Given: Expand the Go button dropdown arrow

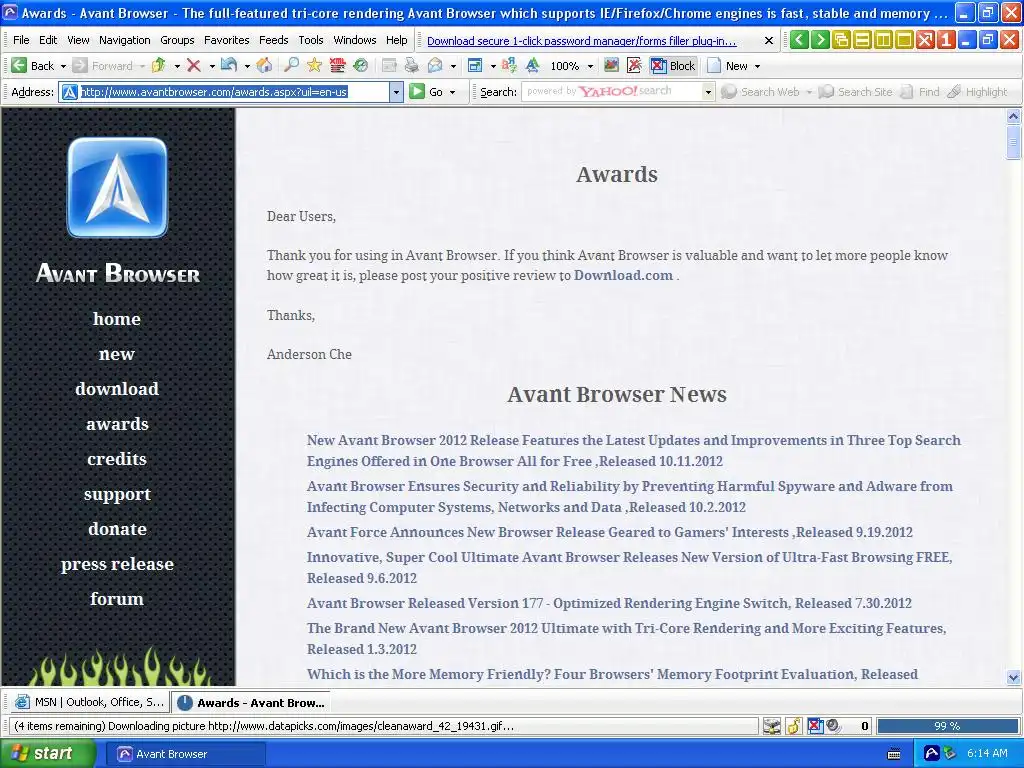Looking at the screenshot, I should 453,92.
